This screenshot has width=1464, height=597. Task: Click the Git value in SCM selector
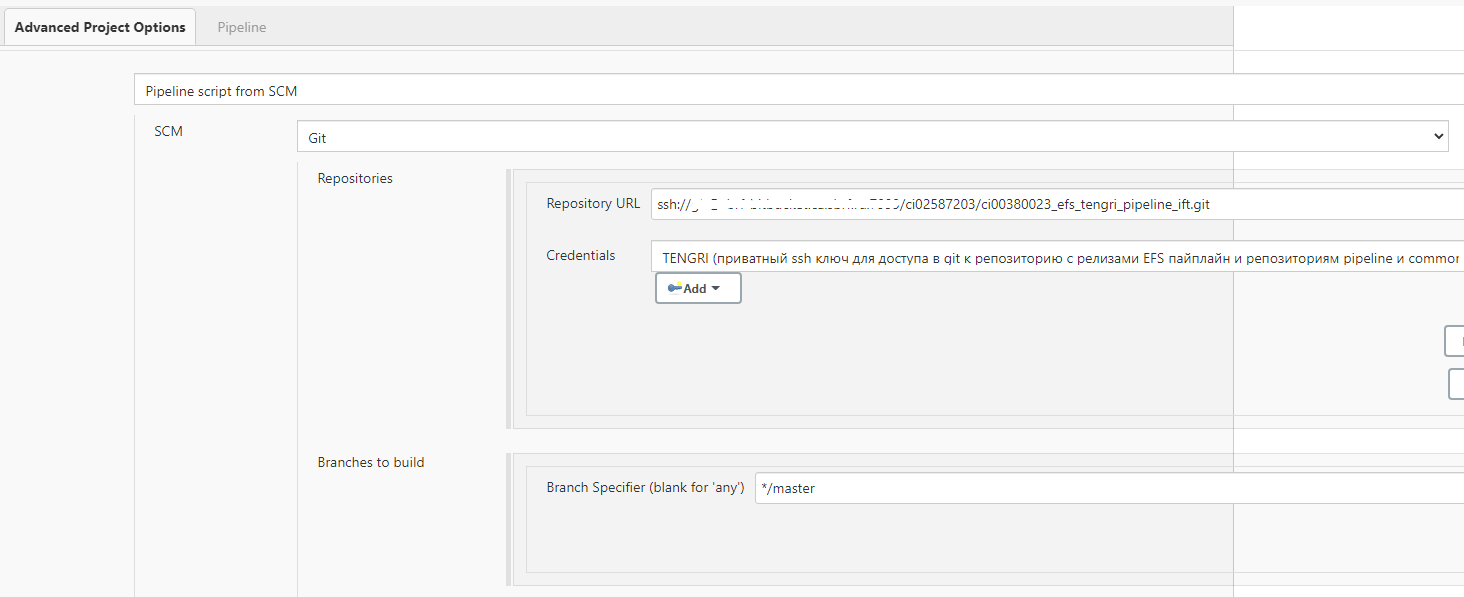[x=318, y=137]
